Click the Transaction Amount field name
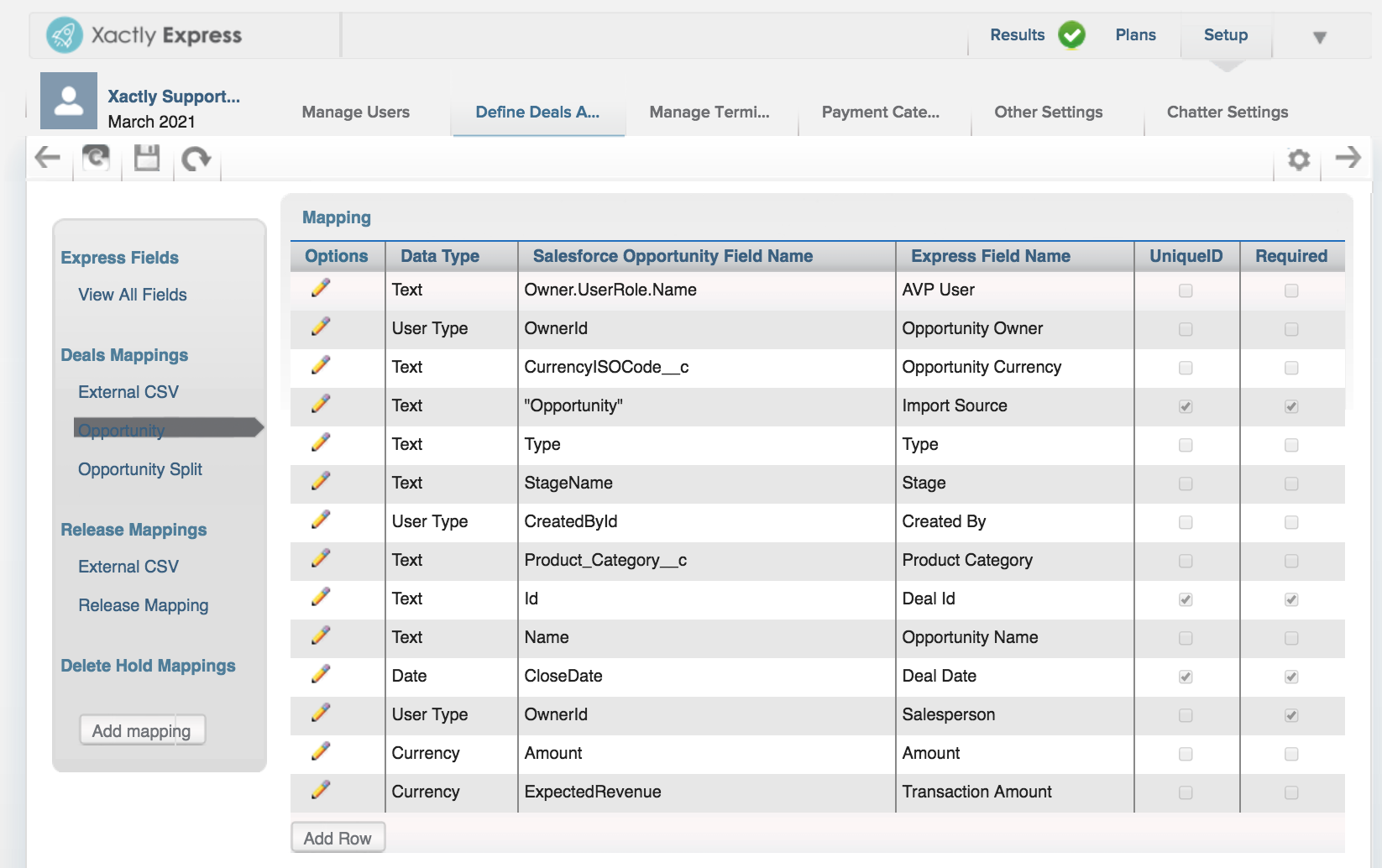This screenshot has height=868, width=1382. pyautogui.click(x=976, y=792)
